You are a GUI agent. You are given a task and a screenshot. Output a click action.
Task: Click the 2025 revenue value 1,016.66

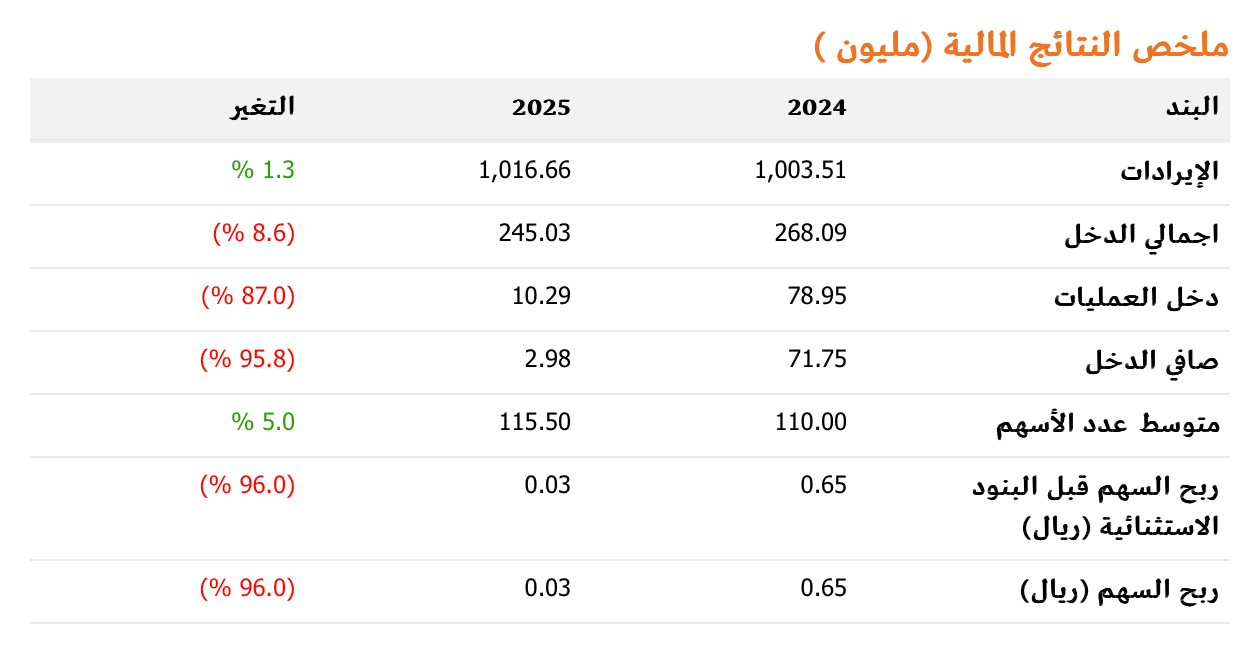pyautogui.click(x=525, y=170)
